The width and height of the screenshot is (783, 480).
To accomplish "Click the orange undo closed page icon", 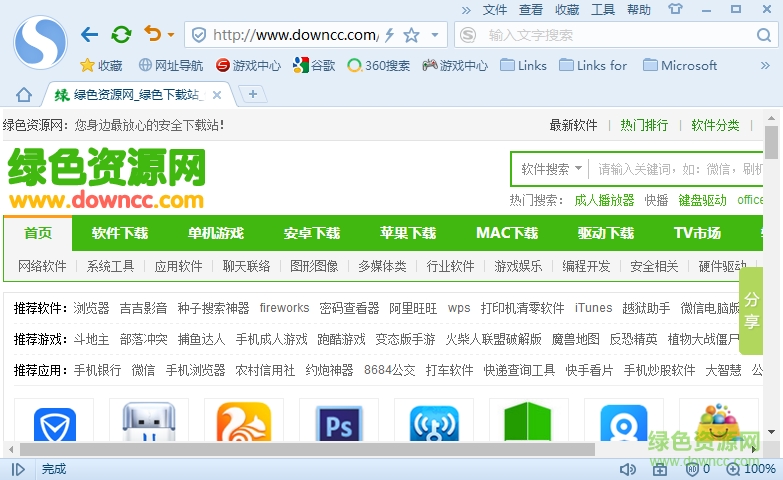I will (x=152, y=35).
